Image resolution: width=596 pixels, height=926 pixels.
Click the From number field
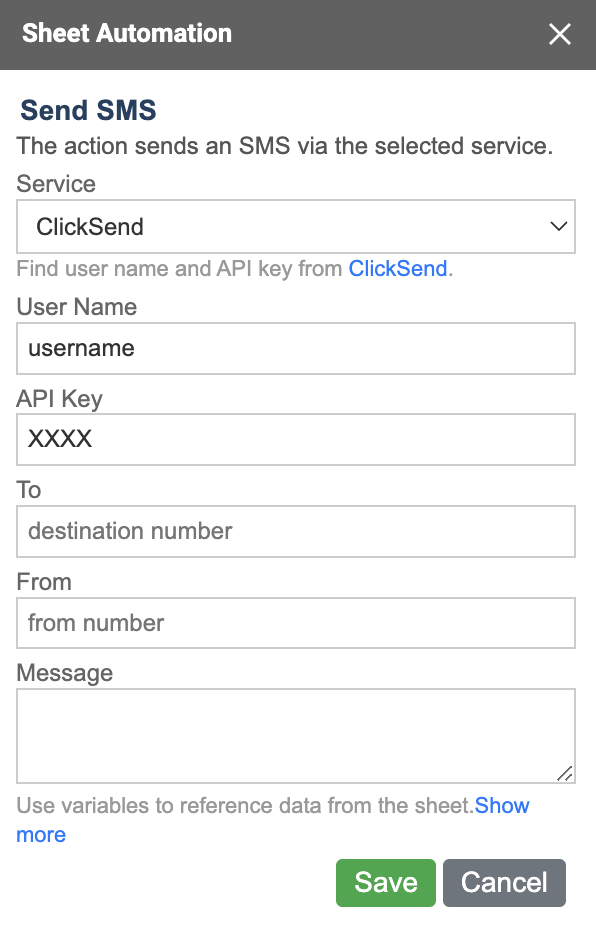296,623
